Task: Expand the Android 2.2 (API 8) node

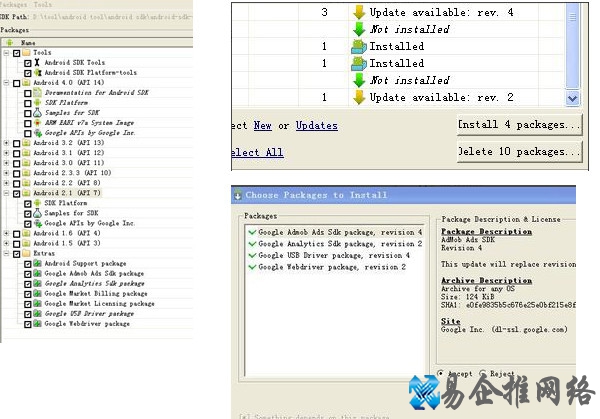Action: (6, 183)
